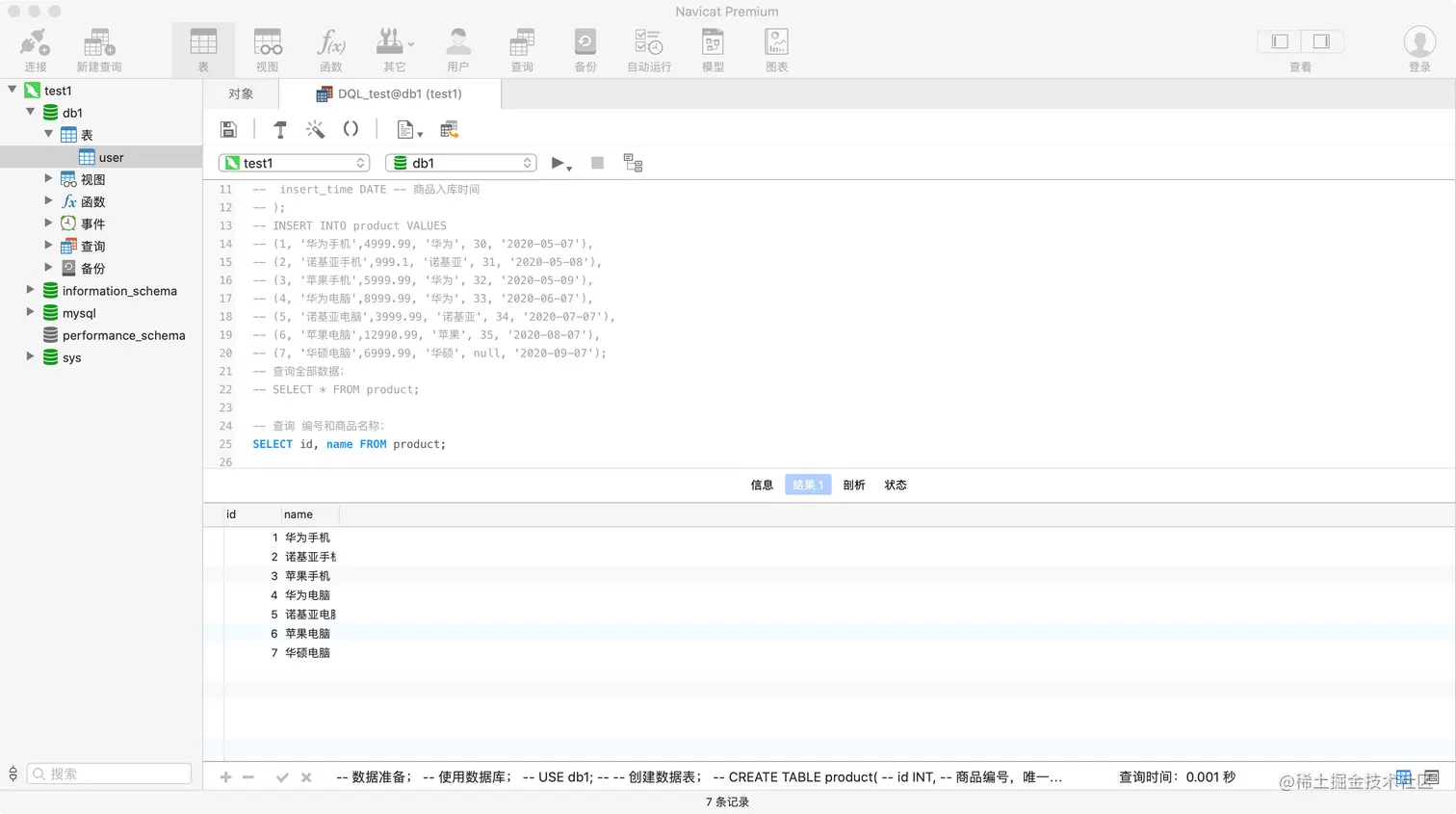Switch to the 状态 status tab
1456x814 pixels.
[896, 485]
